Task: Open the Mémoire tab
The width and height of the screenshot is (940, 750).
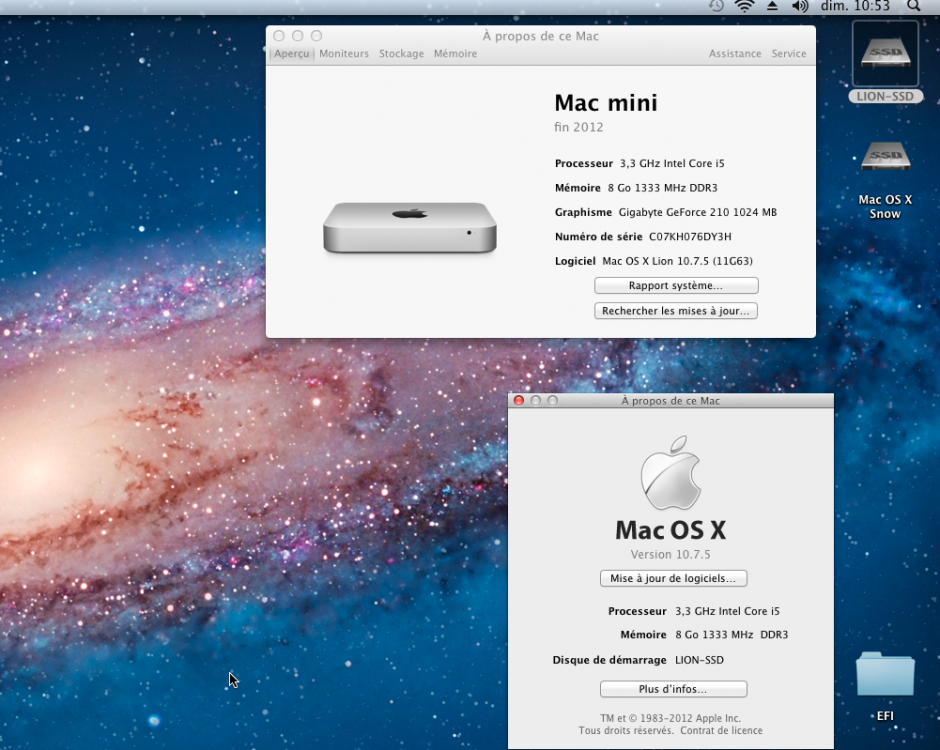Action: click(x=456, y=53)
